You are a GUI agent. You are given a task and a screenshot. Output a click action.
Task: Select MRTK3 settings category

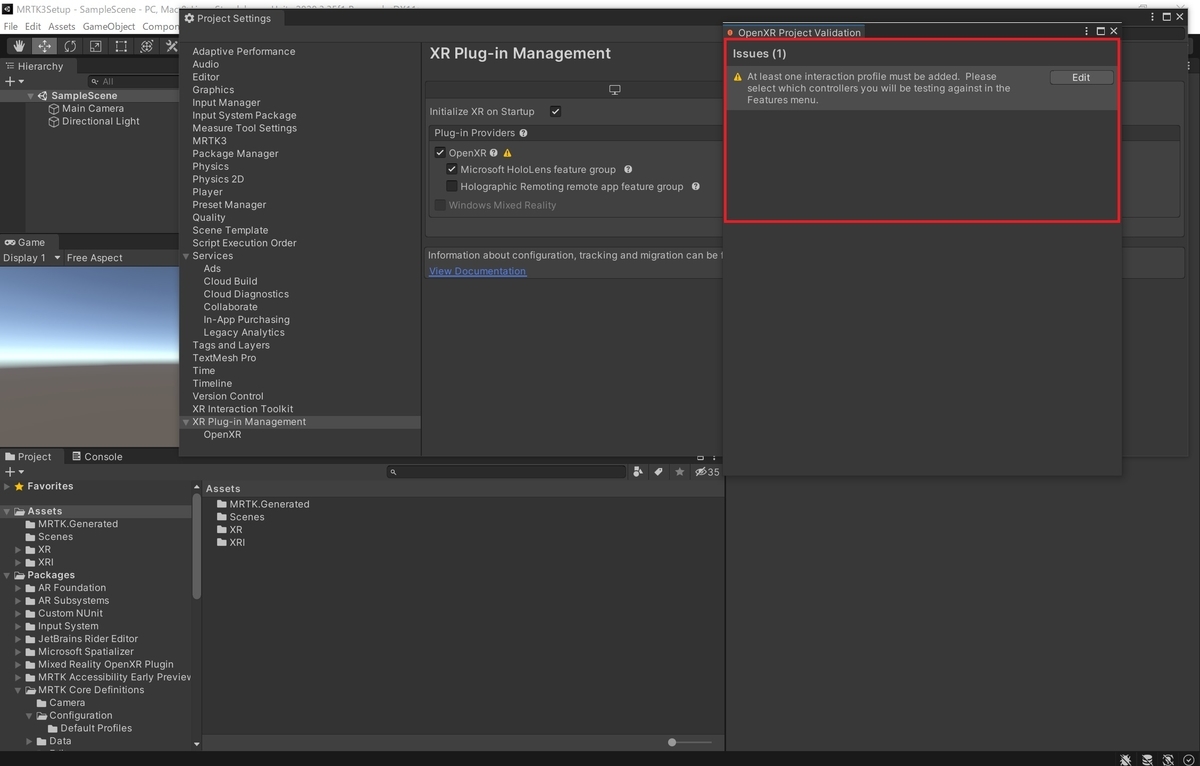[x=210, y=141]
